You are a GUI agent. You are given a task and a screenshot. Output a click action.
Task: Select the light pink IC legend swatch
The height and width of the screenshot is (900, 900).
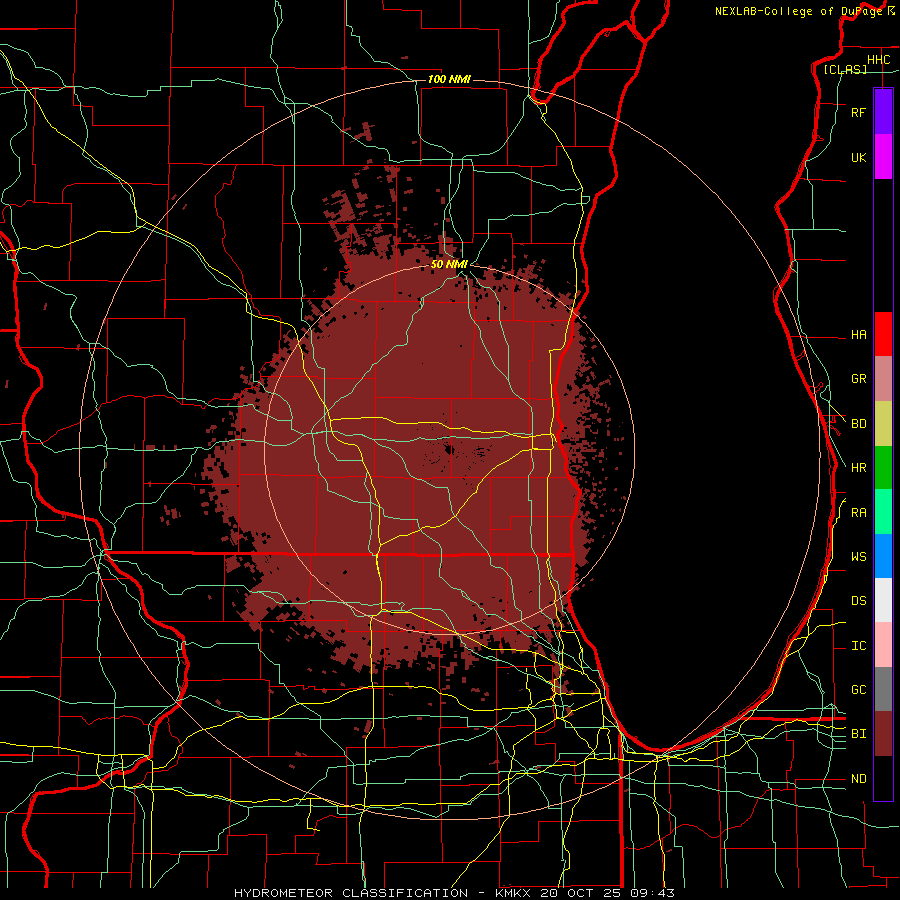tap(883, 645)
